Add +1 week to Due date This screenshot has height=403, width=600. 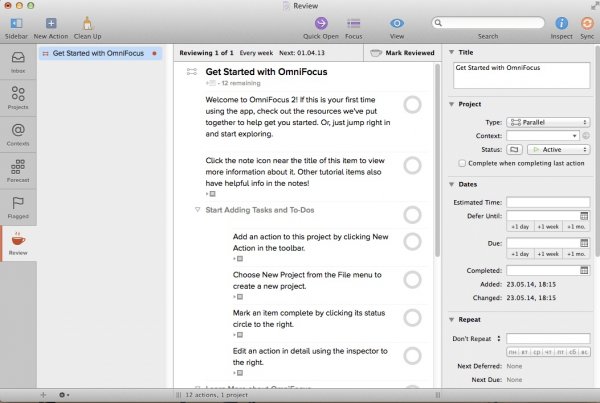click(548, 254)
